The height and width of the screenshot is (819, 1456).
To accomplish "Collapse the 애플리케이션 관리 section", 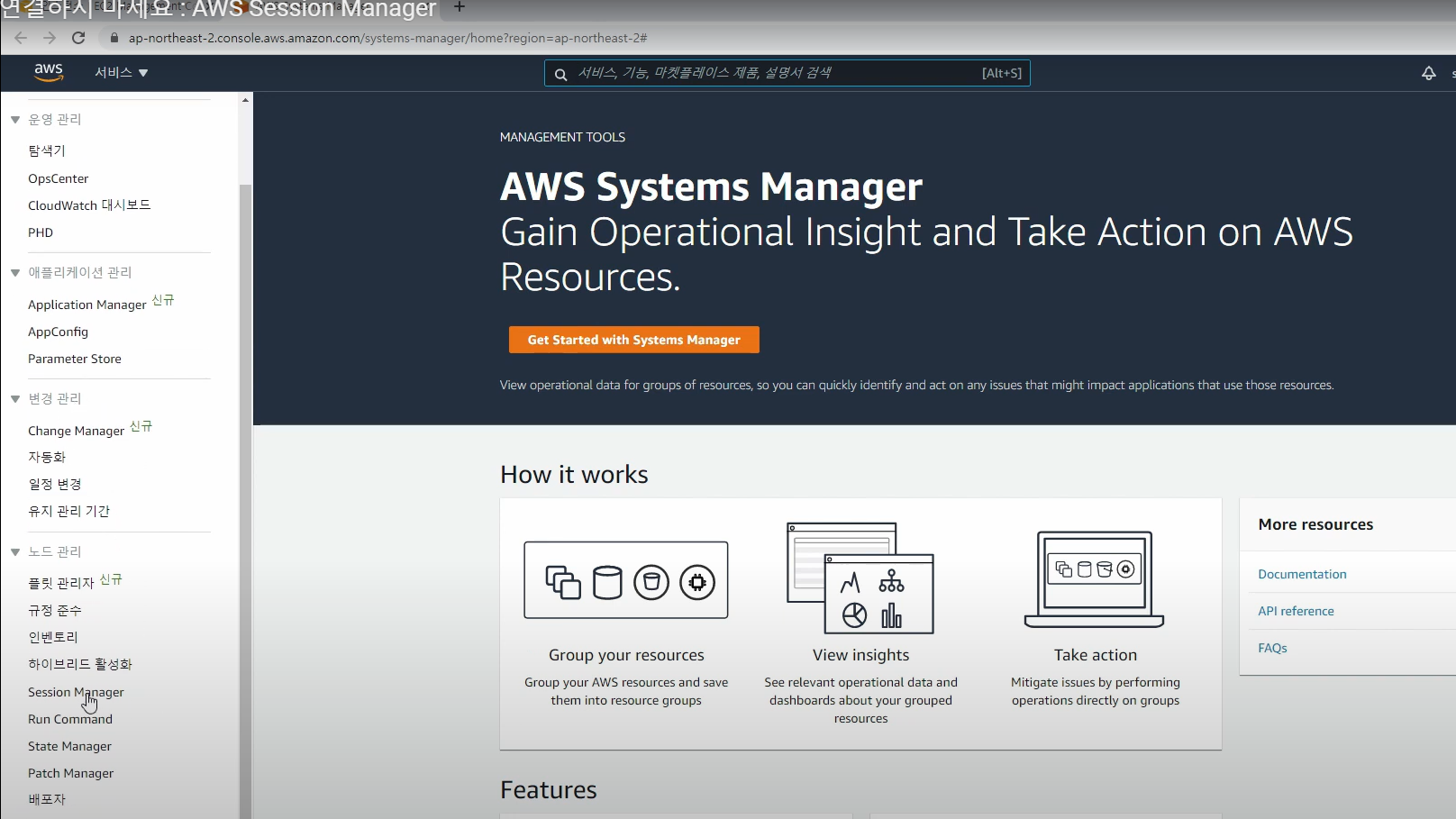I will tap(15, 272).
